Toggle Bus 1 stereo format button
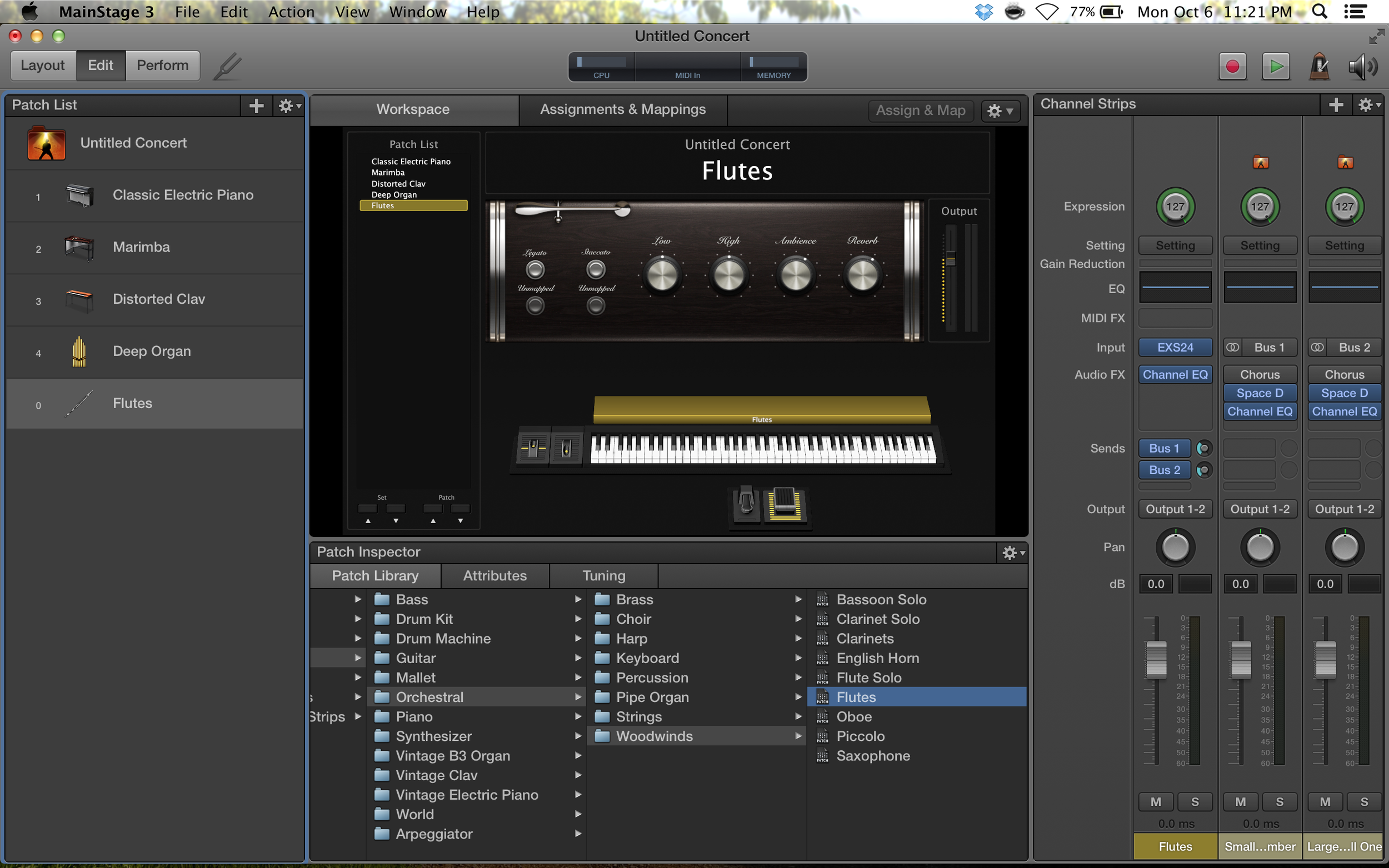This screenshot has height=868, width=1389. (1232, 347)
